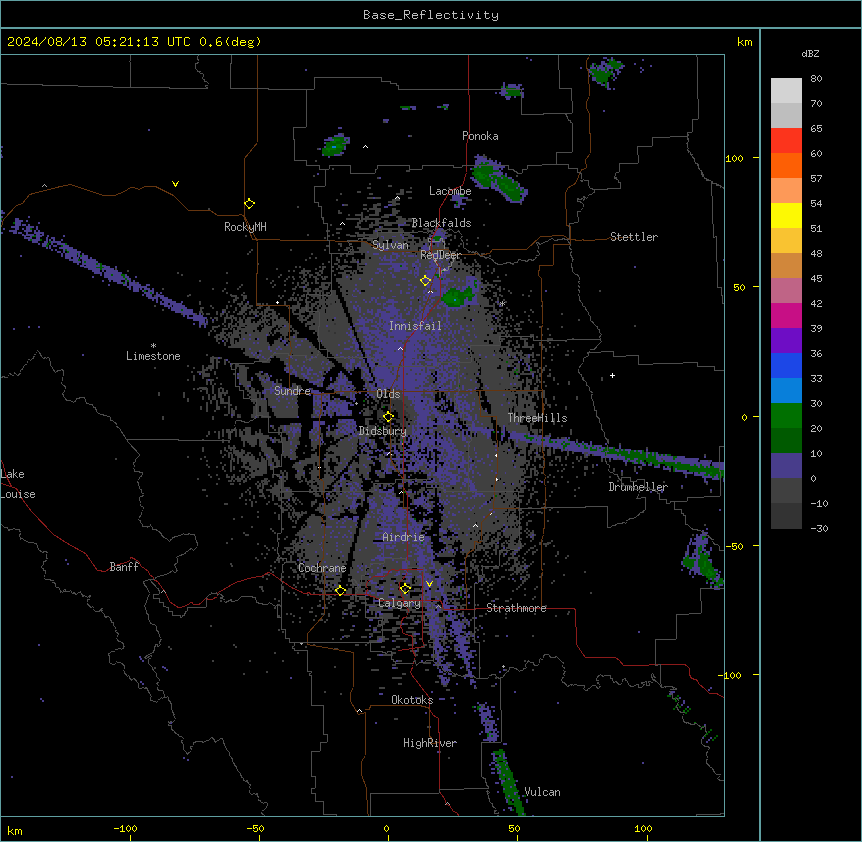Click the Airdrie city label
The image size is (862, 842).
click(x=404, y=537)
